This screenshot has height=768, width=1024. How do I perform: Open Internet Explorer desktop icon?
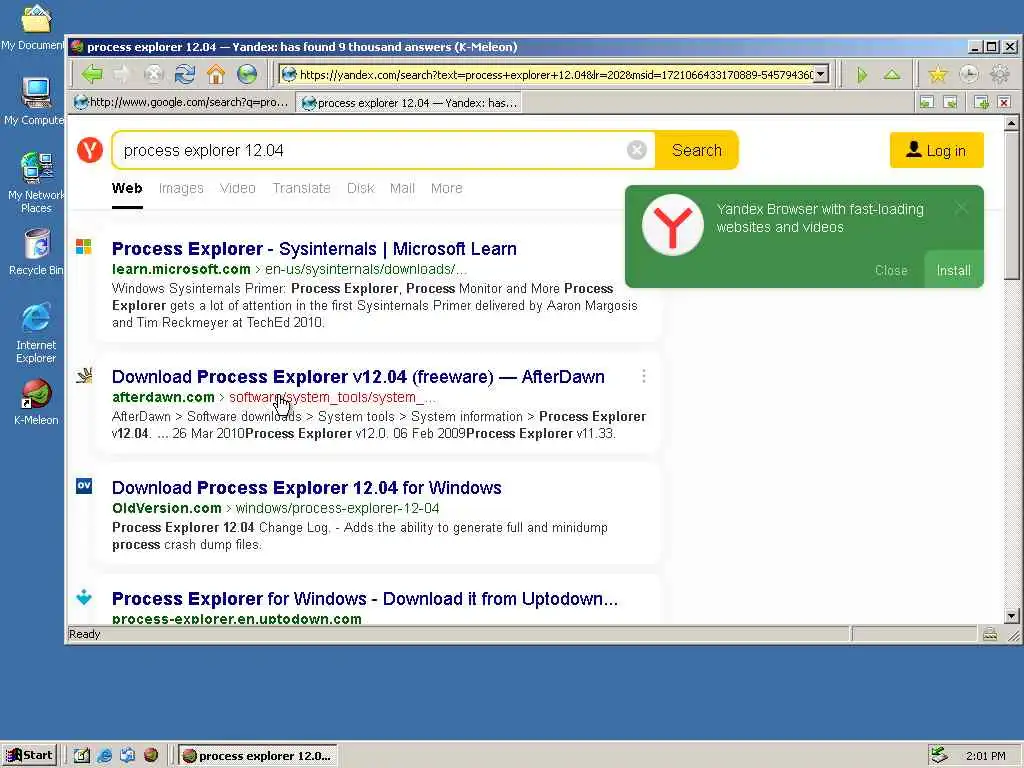pos(36,333)
